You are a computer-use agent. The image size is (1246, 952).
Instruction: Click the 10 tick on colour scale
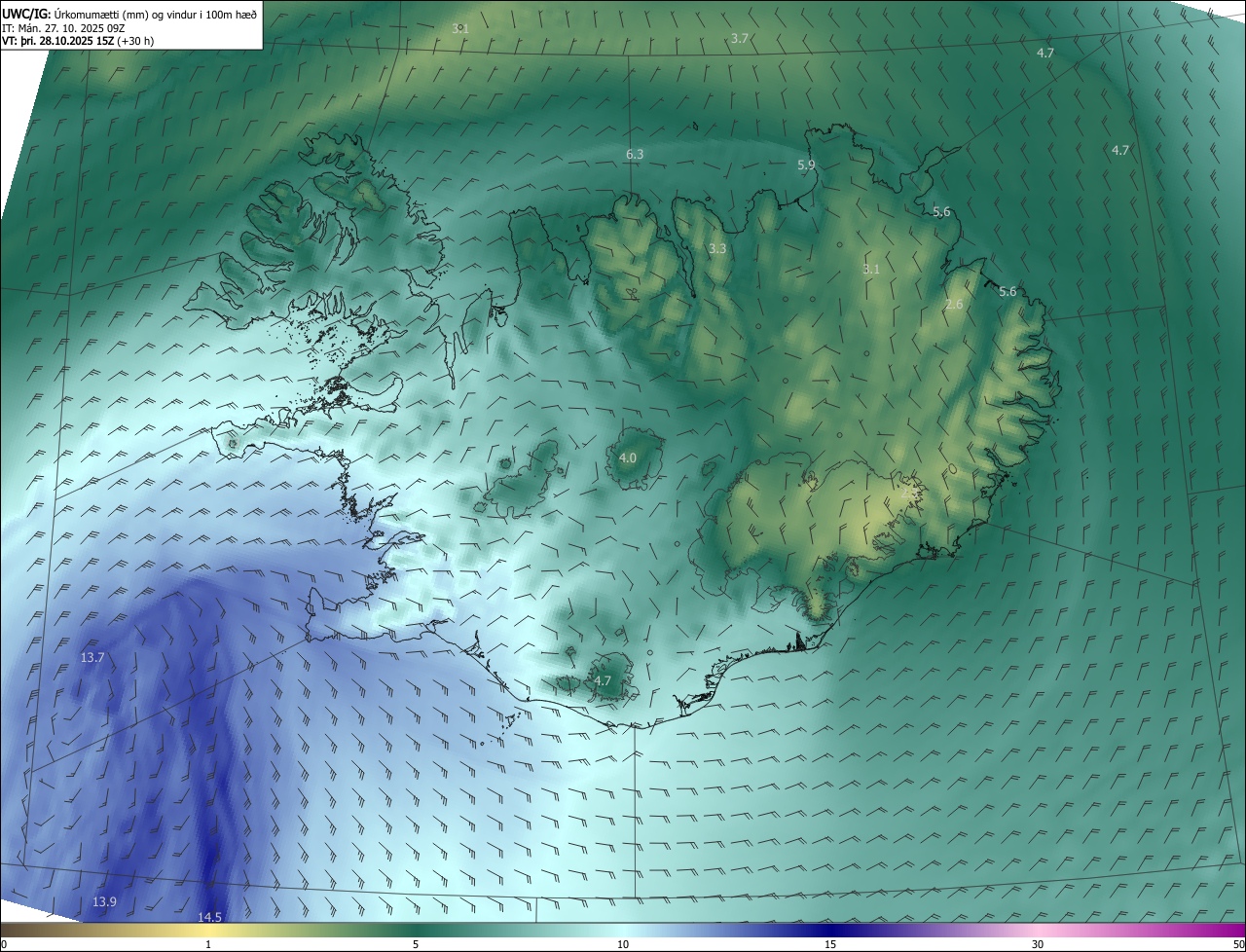coord(623,944)
